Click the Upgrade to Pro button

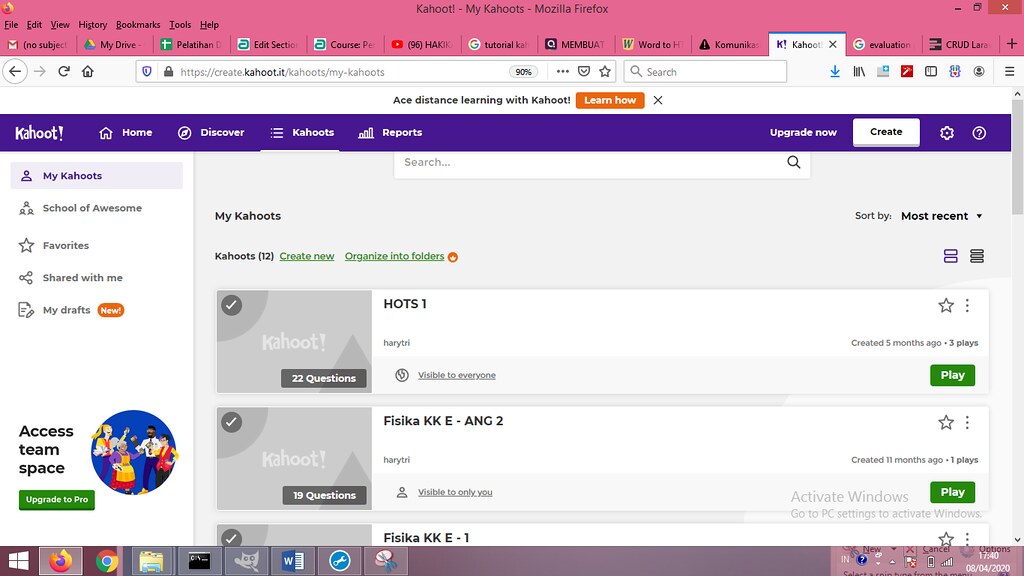[x=57, y=500]
